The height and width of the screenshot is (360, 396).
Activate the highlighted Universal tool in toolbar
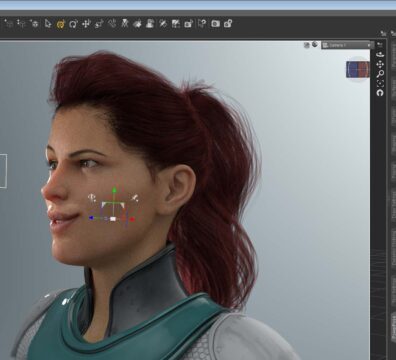click(x=61, y=24)
